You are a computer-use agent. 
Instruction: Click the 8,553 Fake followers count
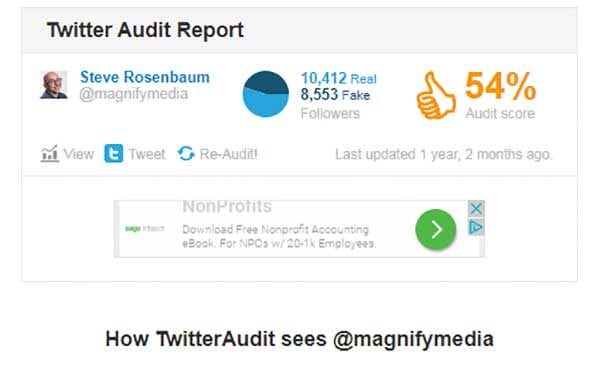[335, 95]
